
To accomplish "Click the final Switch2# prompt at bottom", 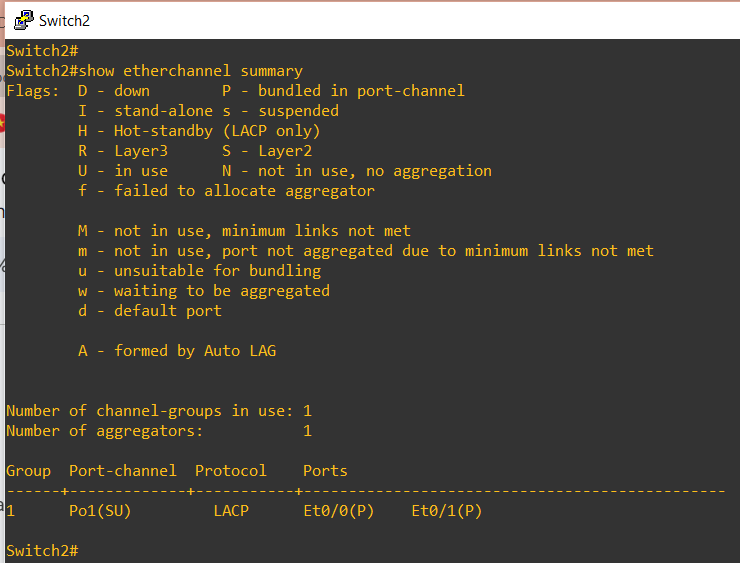I will tap(42, 551).
